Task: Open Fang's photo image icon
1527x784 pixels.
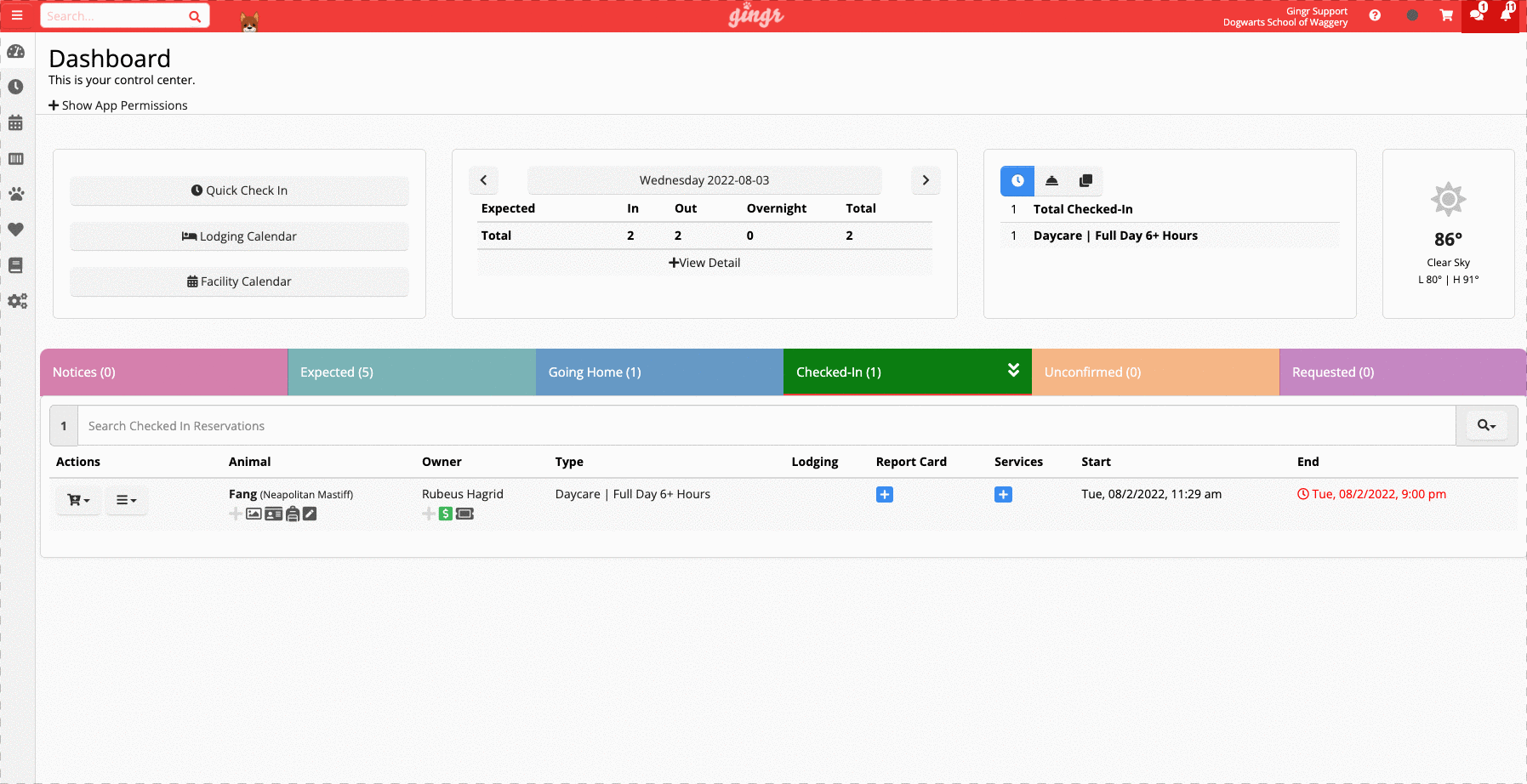Action: (x=254, y=514)
